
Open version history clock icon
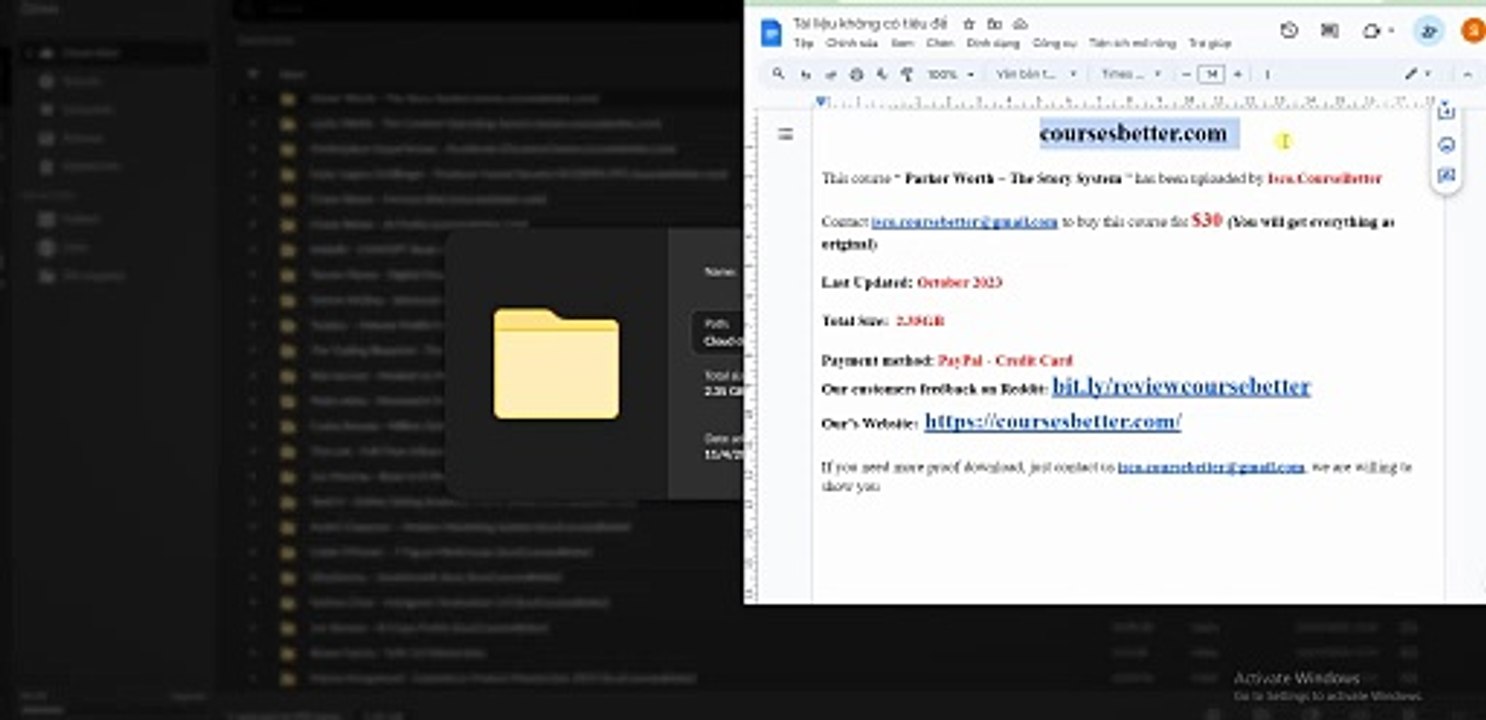click(1289, 31)
